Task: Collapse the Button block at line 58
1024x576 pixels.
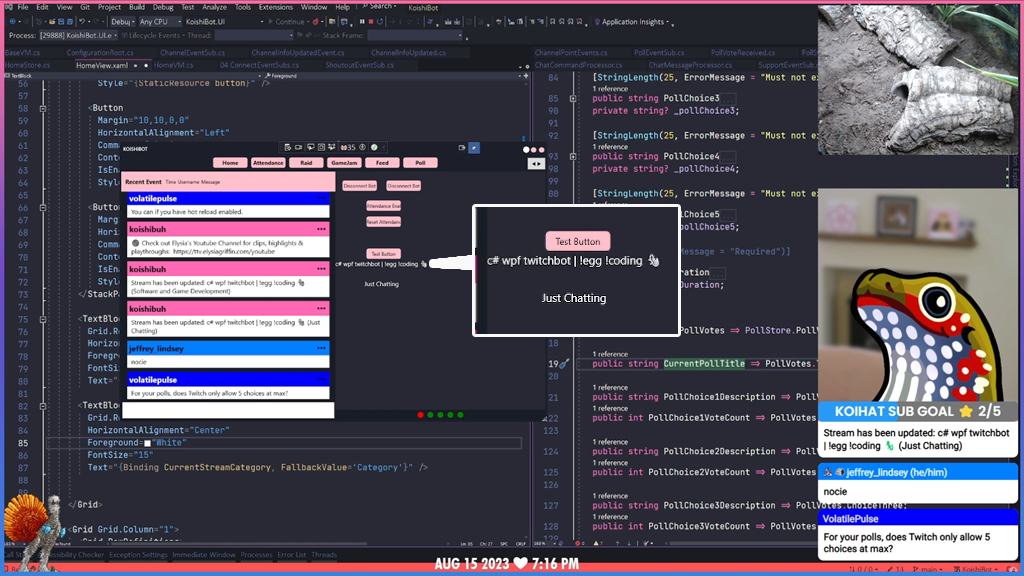Action: point(43,108)
